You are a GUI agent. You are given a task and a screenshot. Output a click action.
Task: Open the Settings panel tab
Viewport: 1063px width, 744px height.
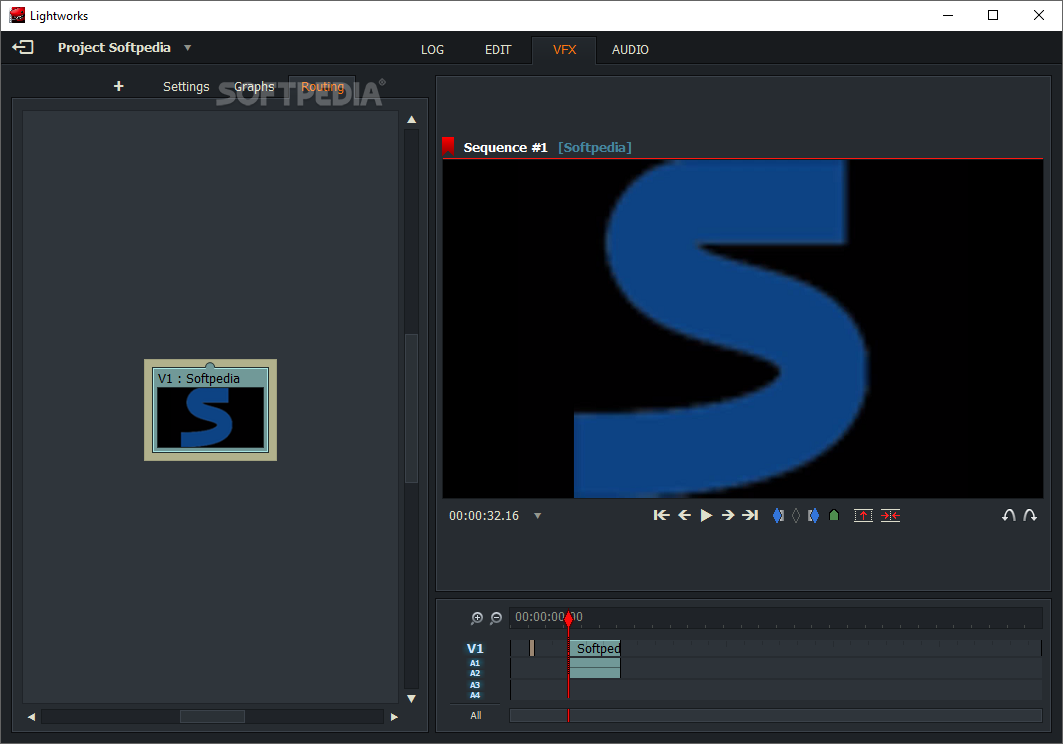tap(186, 87)
